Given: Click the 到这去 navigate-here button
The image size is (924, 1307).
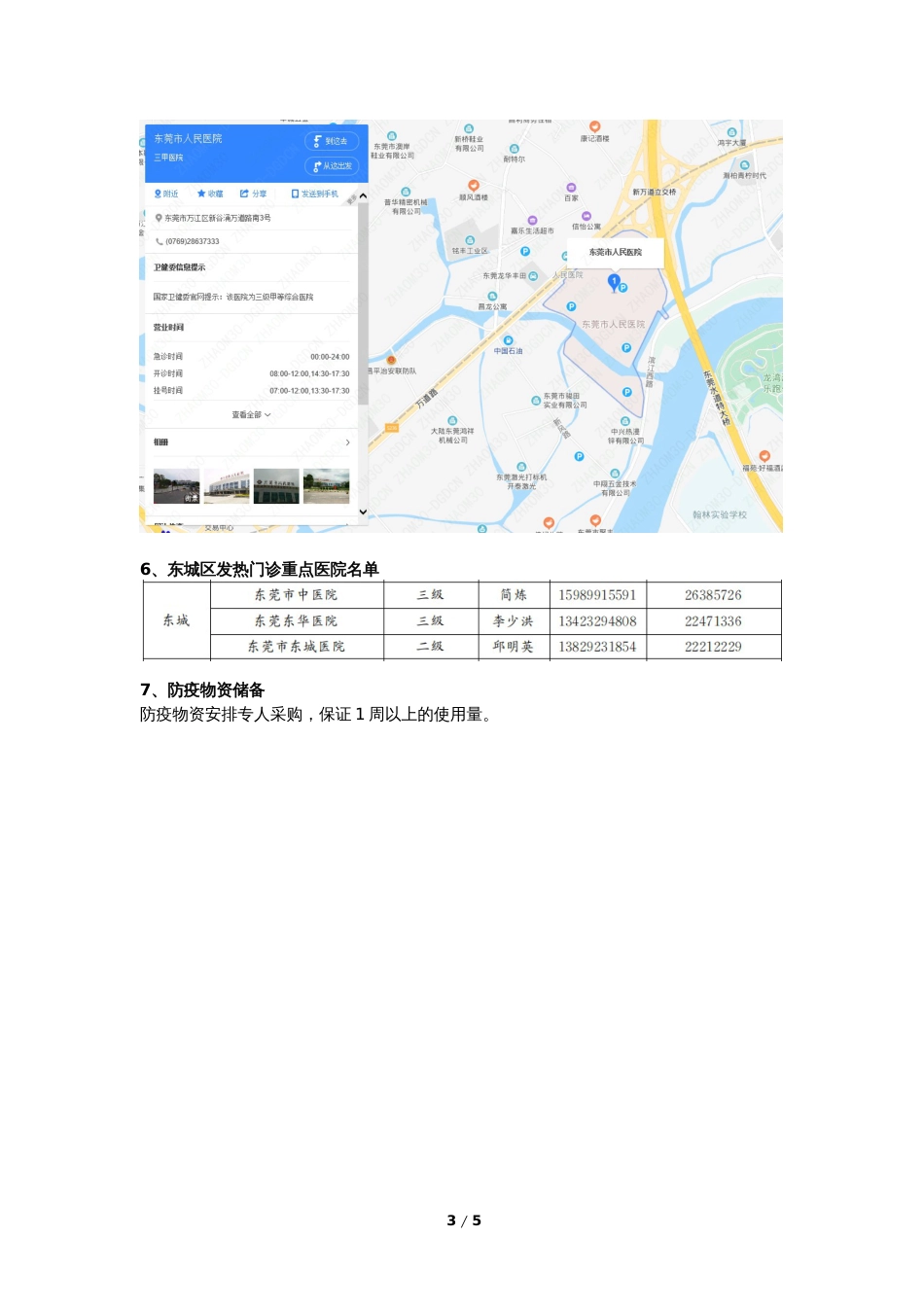Looking at the screenshot, I should [x=332, y=141].
